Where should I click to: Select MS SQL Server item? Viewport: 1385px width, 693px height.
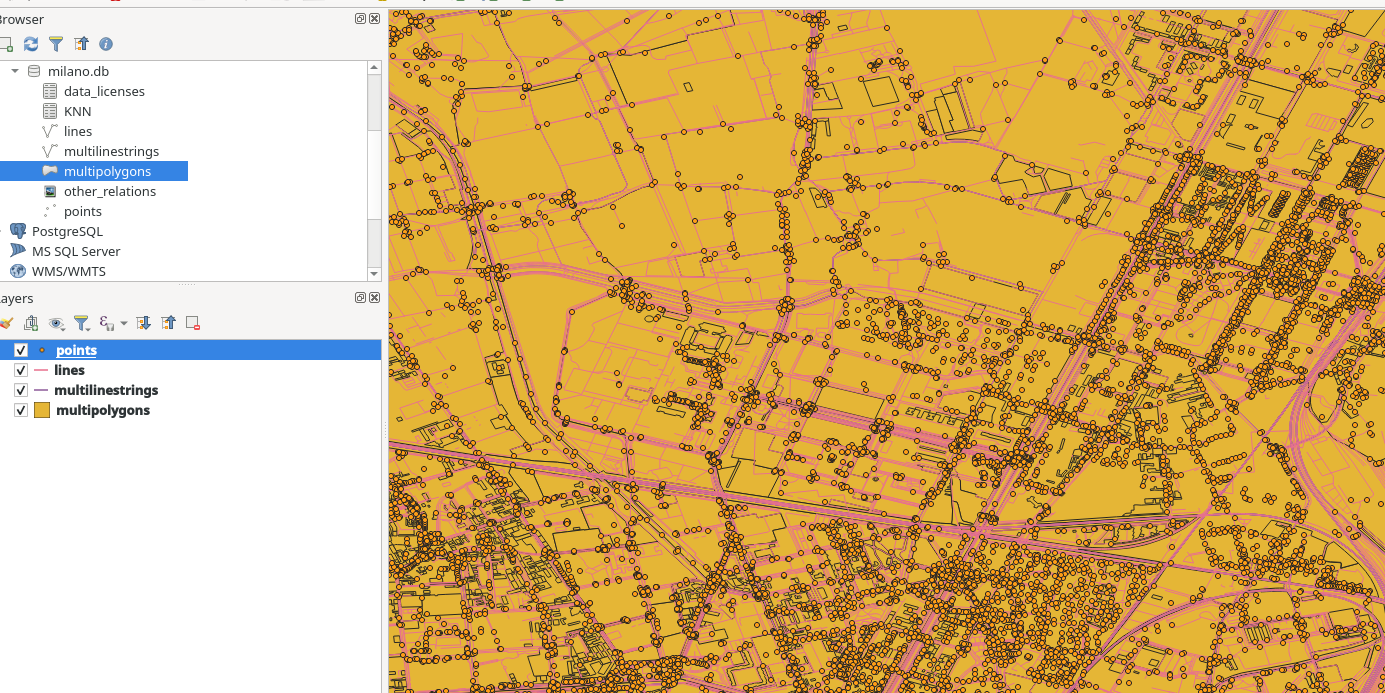[x=76, y=251]
